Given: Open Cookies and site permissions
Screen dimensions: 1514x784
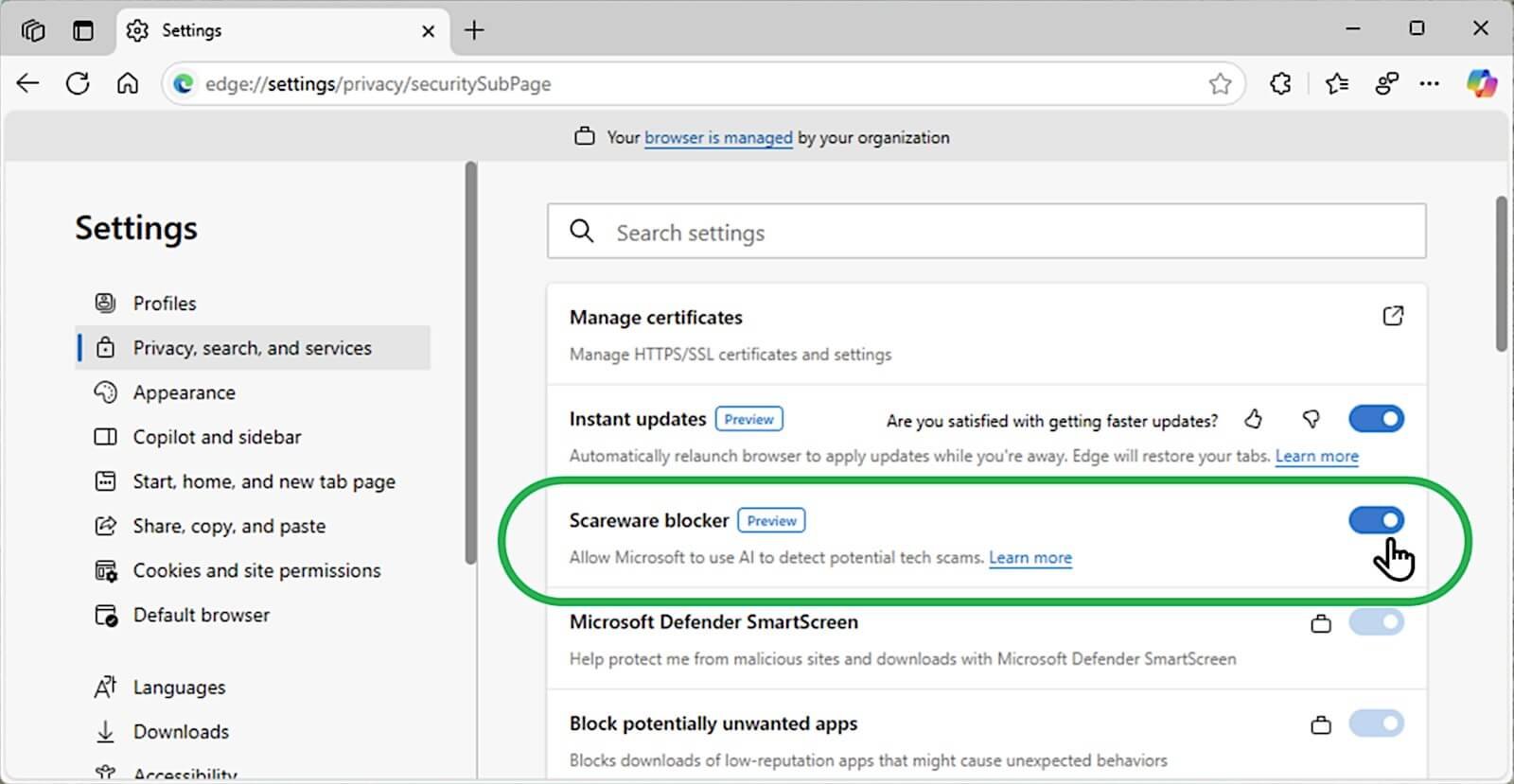Looking at the screenshot, I should tap(253, 570).
